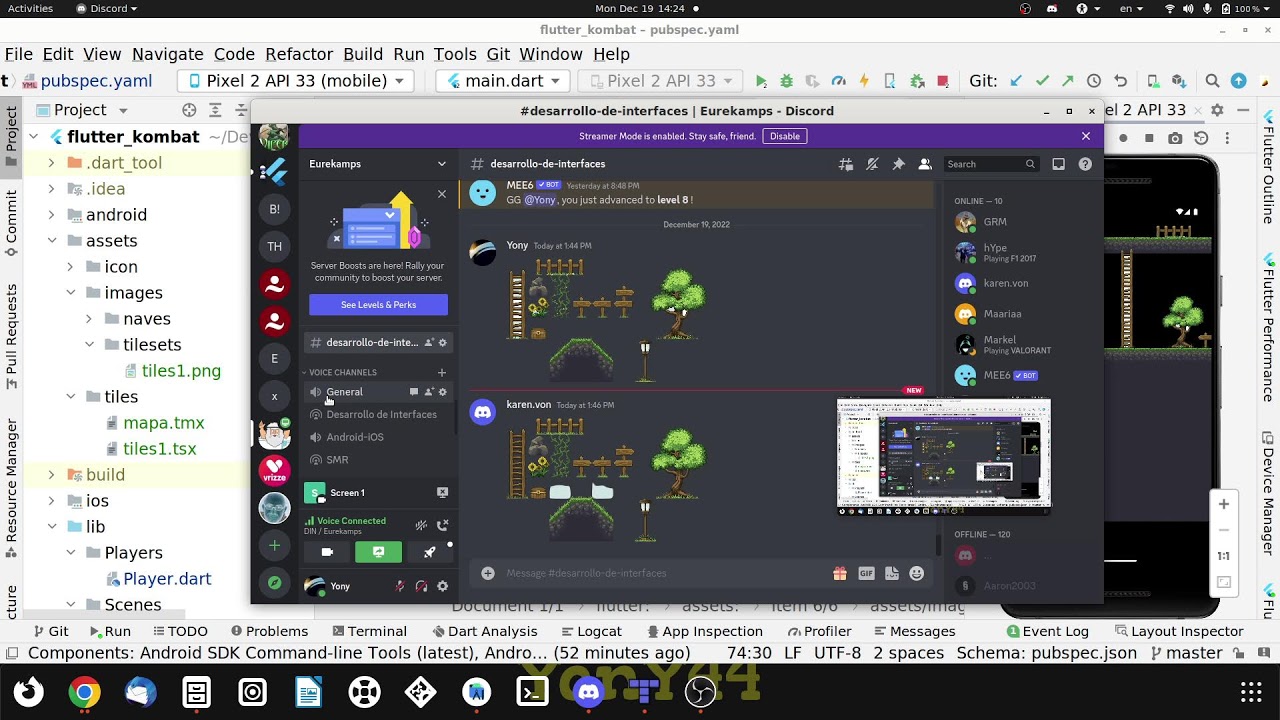The image size is (1280, 720).
Task: Click the message input for #desarrollo-de-interfaces
Action: coord(660,573)
